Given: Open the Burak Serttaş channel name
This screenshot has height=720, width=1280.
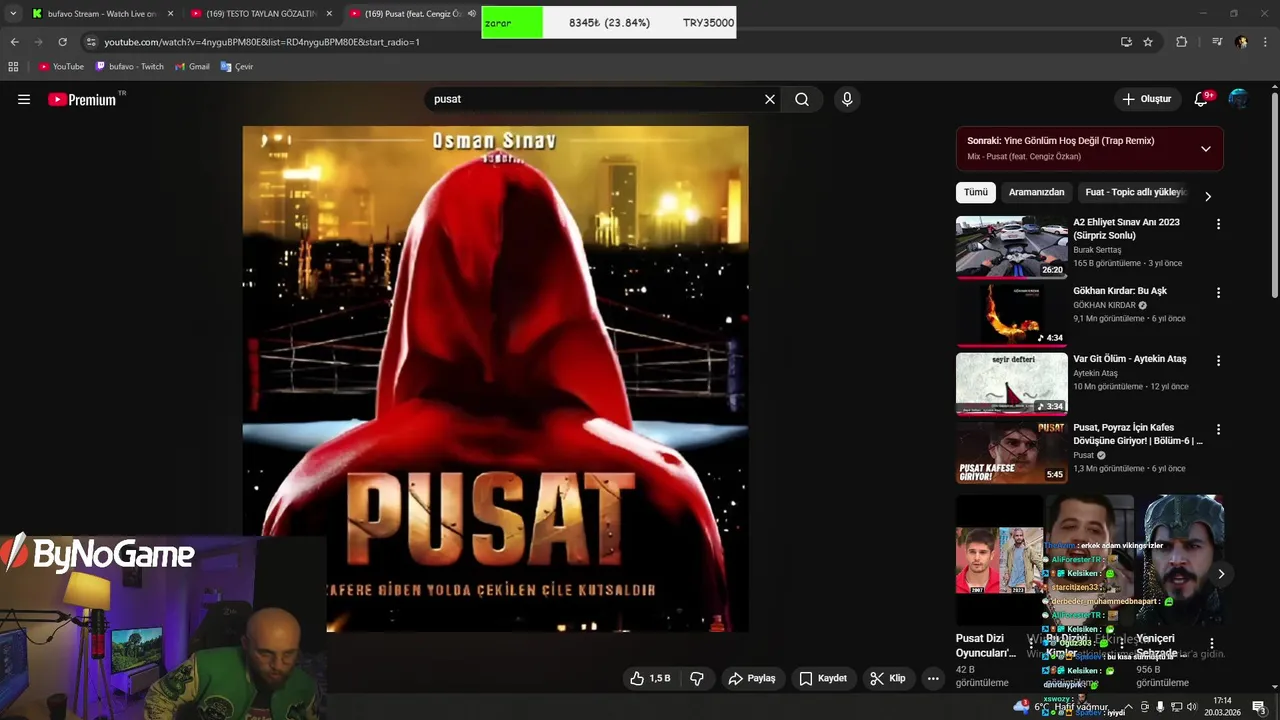Looking at the screenshot, I should pyautogui.click(x=1097, y=250).
